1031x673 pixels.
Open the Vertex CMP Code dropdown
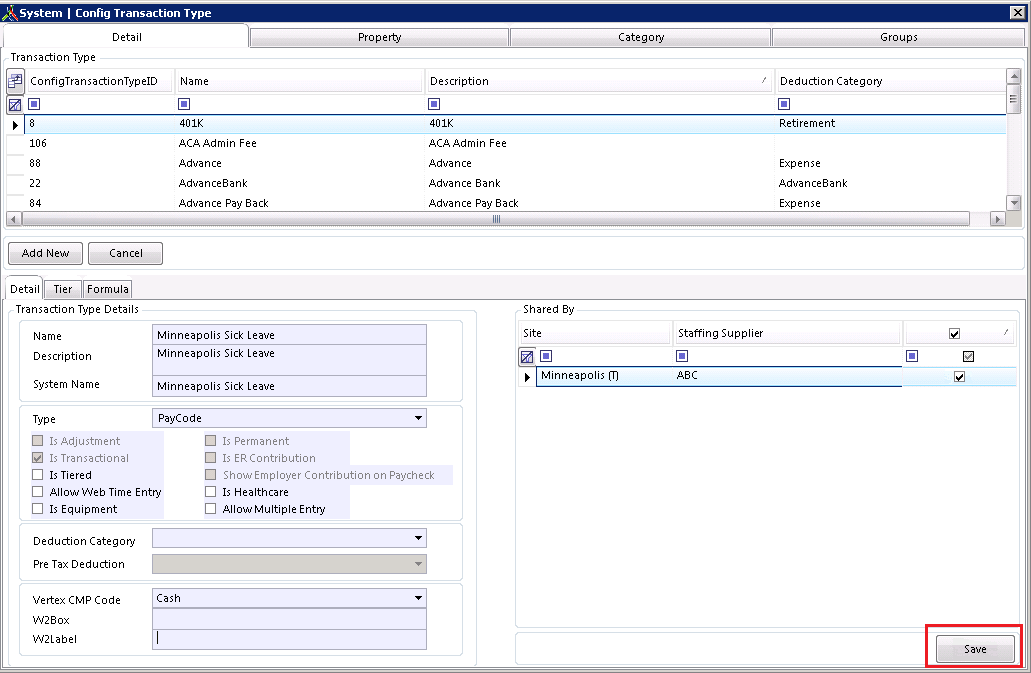pos(418,598)
